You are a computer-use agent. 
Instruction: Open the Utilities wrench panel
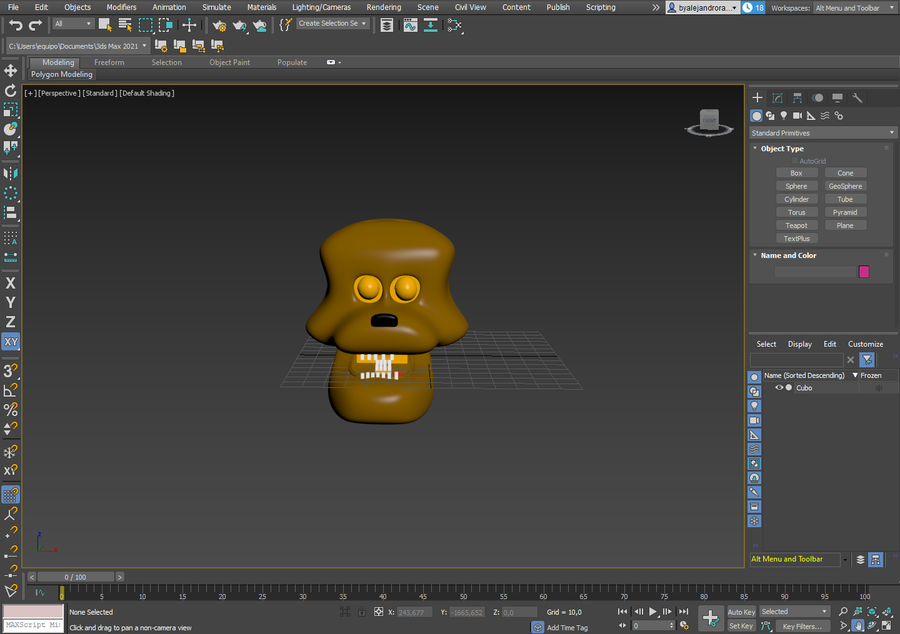tap(857, 98)
